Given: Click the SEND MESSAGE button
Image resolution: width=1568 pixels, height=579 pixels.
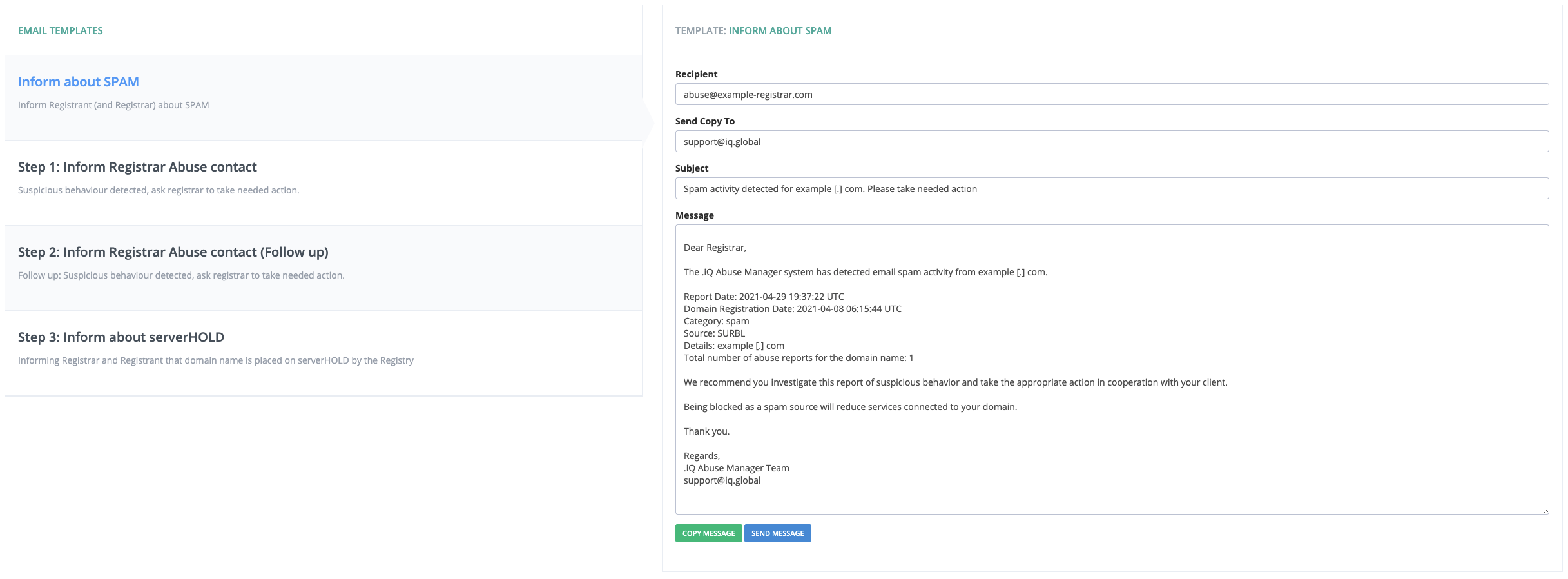Looking at the screenshot, I should click(x=777, y=533).
